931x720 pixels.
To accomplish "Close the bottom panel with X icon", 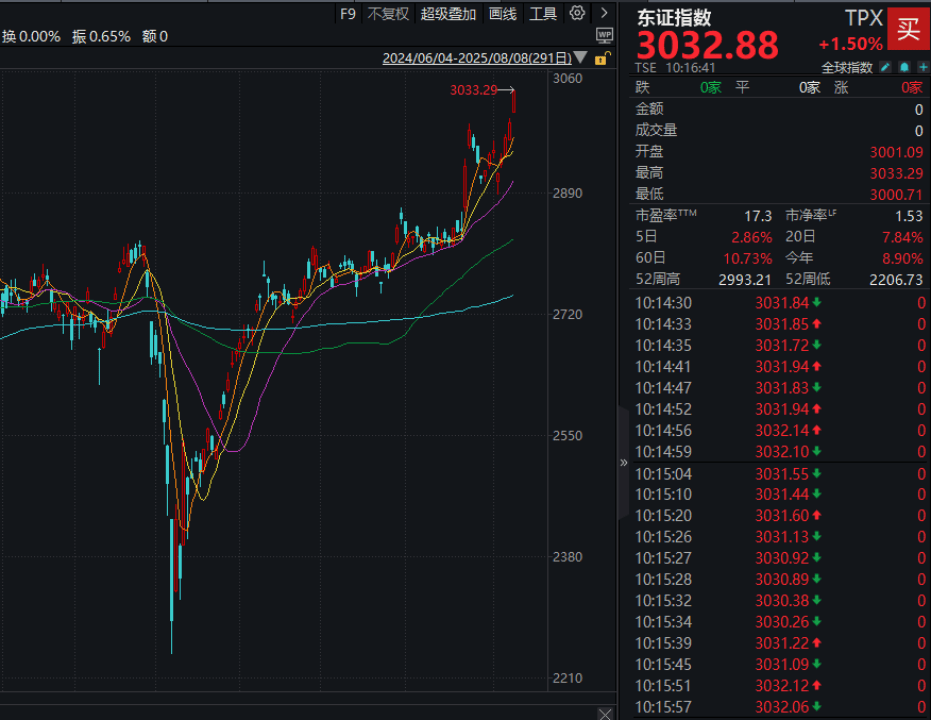I will coord(604,713).
